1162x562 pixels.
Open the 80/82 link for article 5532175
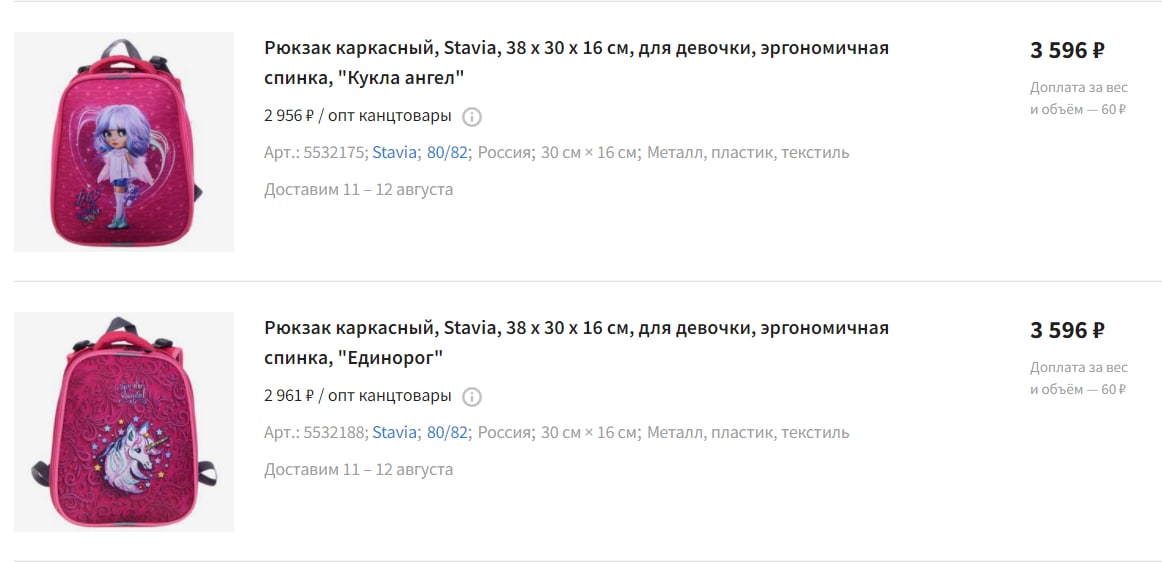pyautogui.click(x=448, y=153)
